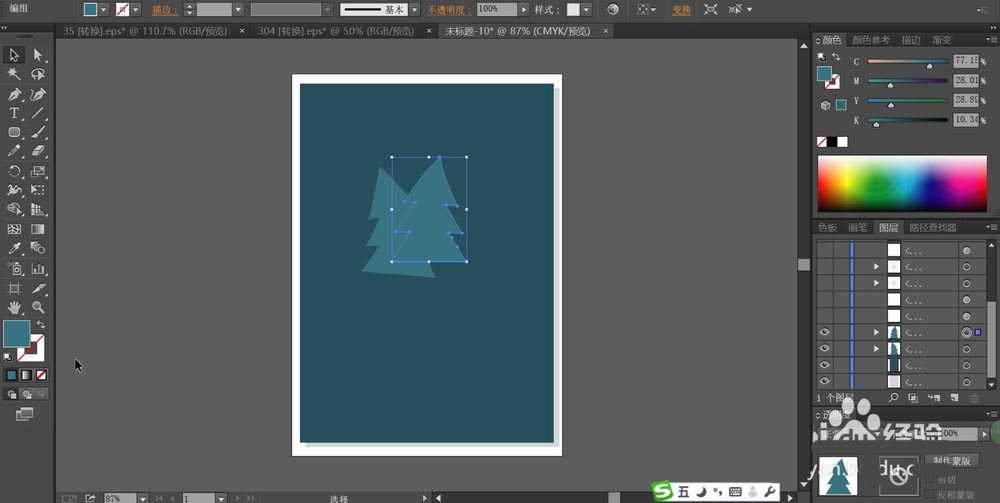Viewport: 1000px width, 503px height.
Task: Choose the Type tool
Action: (x=15, y=113)
